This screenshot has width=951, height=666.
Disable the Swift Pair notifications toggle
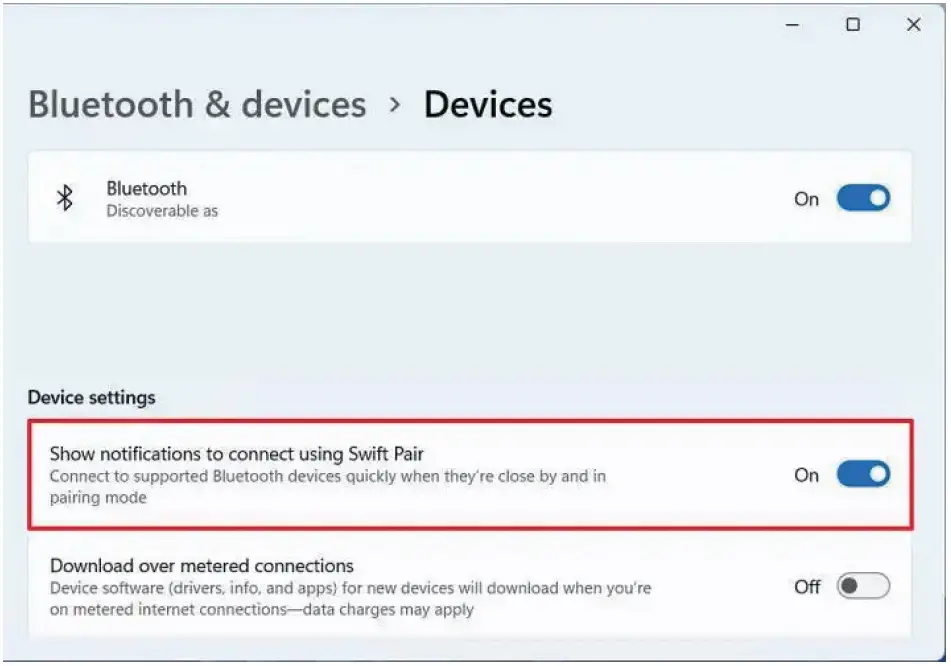862,475
